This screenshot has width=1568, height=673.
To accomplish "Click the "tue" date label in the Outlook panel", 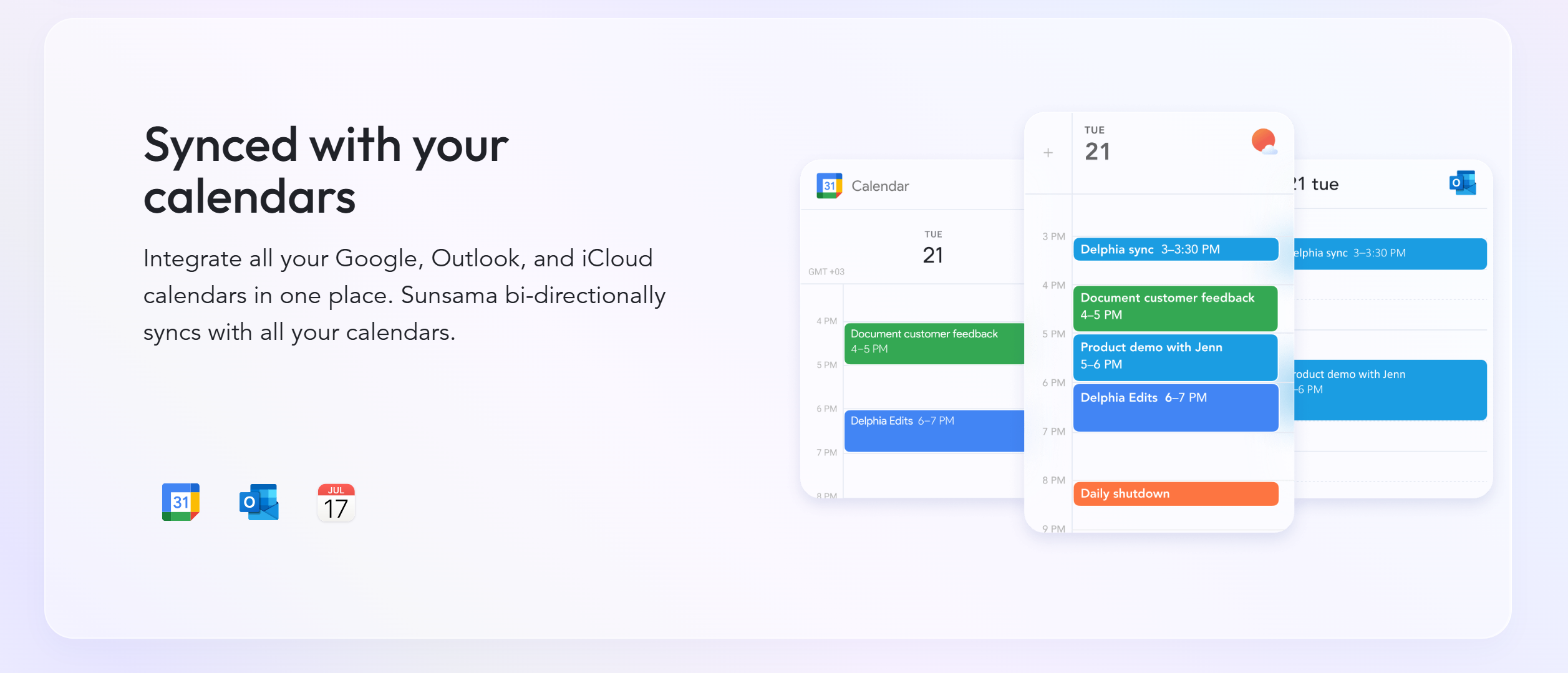I will pyautogui.click(x=1325, y=184).
